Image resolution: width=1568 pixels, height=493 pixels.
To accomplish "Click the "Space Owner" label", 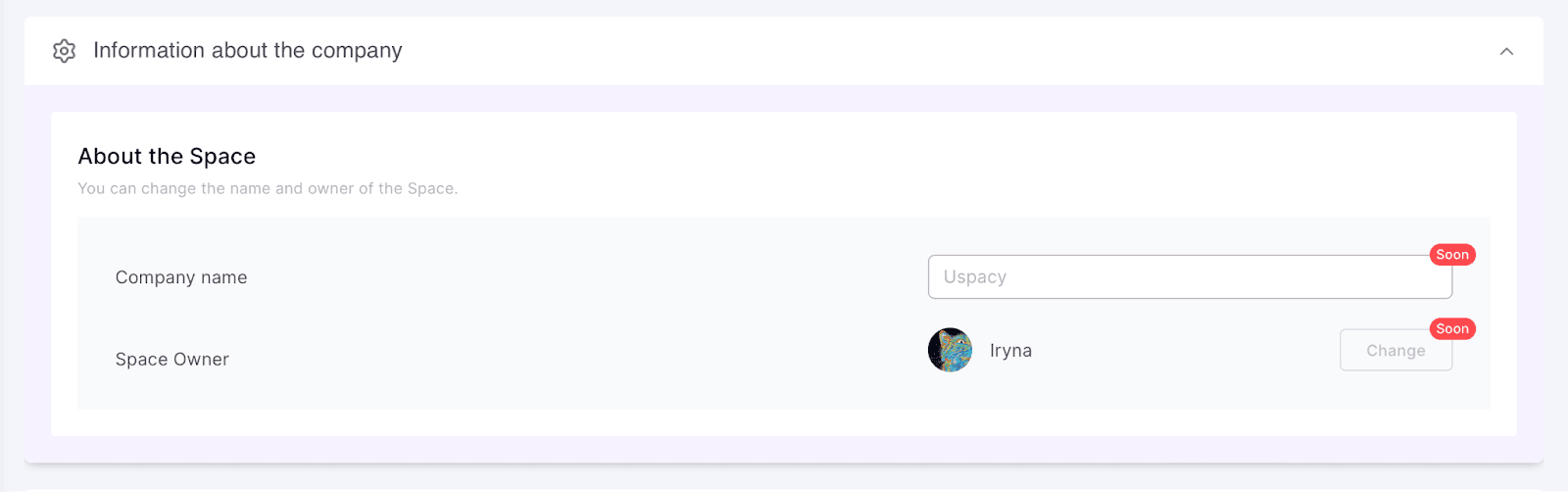I will [x=172, y=360].
